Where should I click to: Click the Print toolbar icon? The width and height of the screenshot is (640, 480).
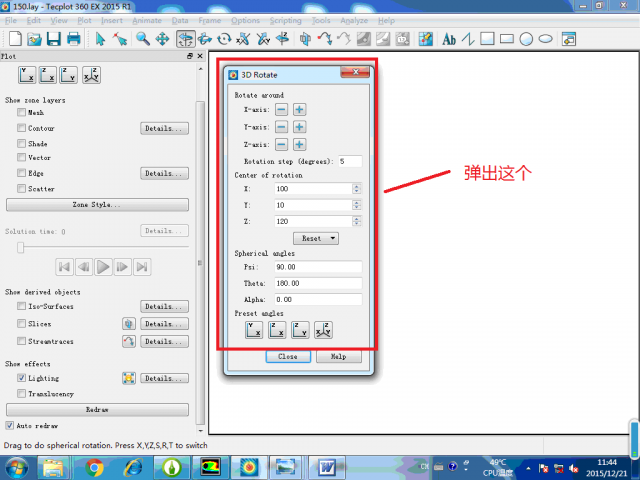[x=75, y=39]
